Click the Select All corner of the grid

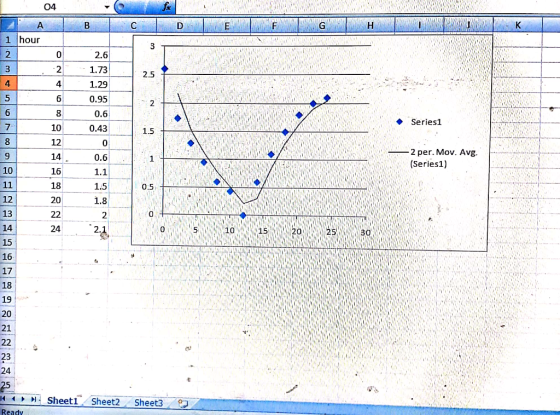tap(8, 25)
